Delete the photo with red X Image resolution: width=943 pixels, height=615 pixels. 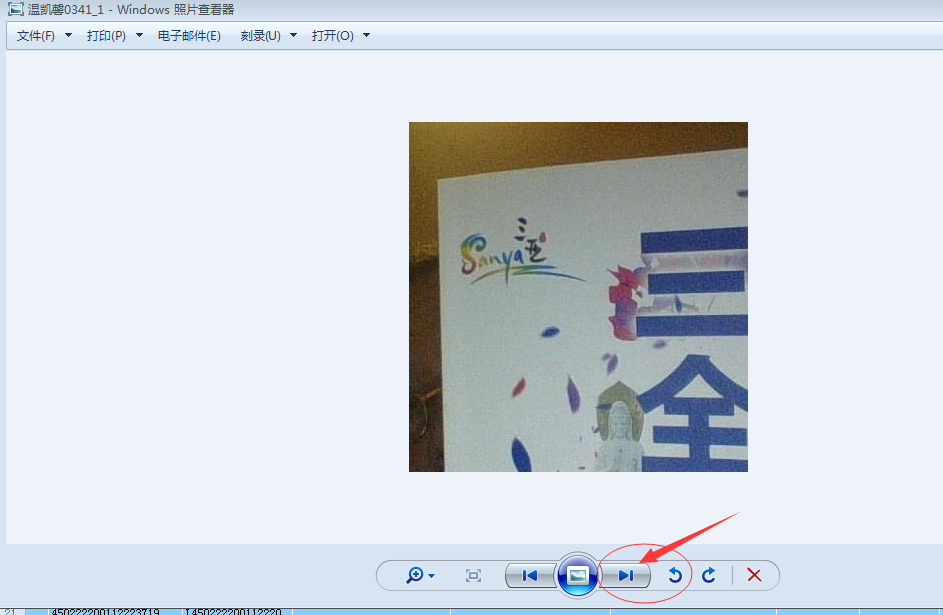click(x=754, y=575)
